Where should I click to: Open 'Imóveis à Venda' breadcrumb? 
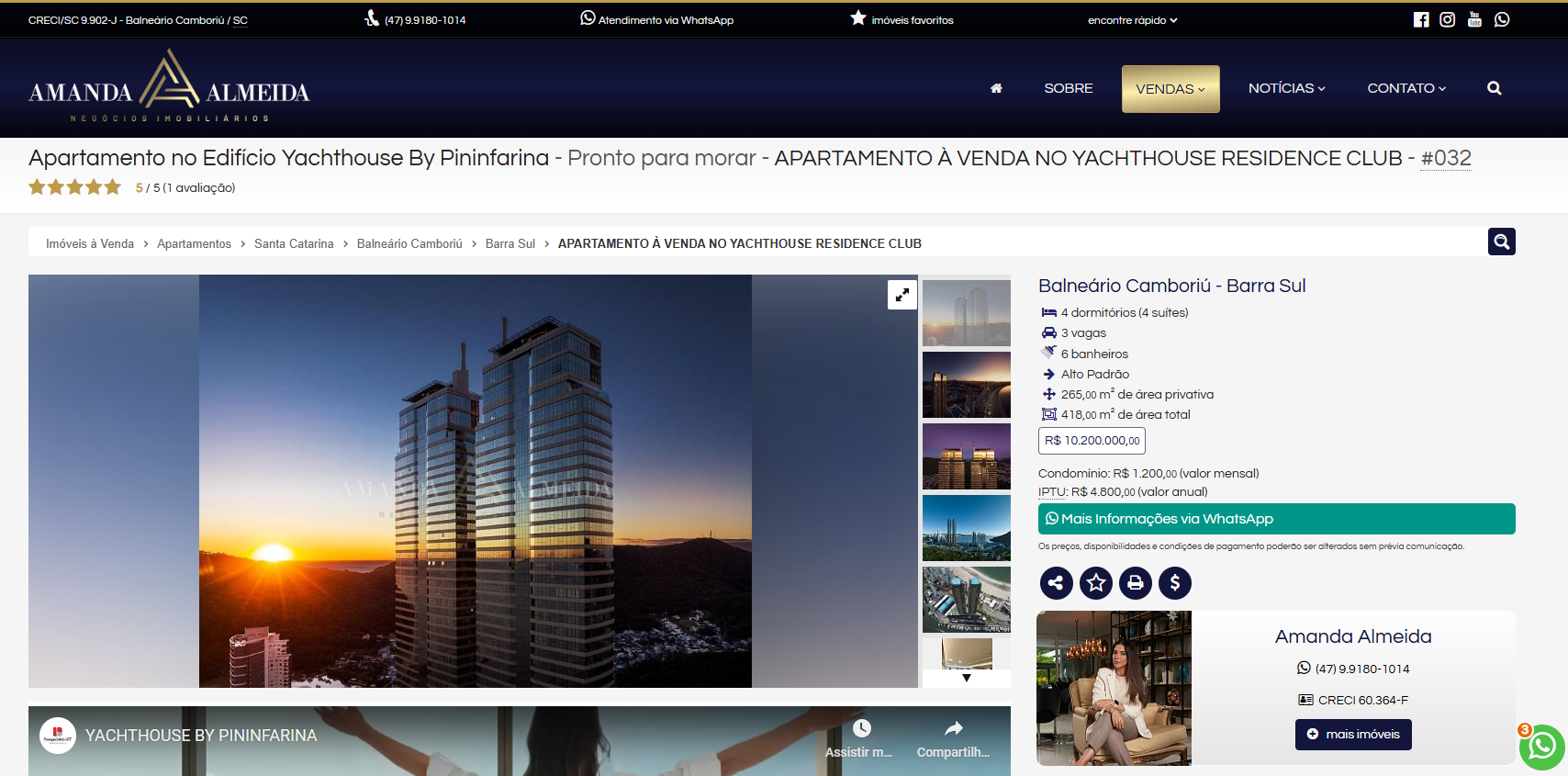[90, 243]
